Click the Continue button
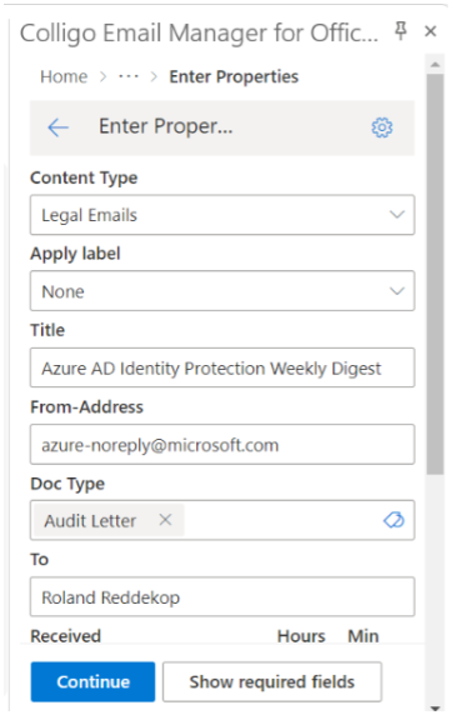The width and height of the screenshot is (453, 715). pyautogui.click(x=93, y=682)
